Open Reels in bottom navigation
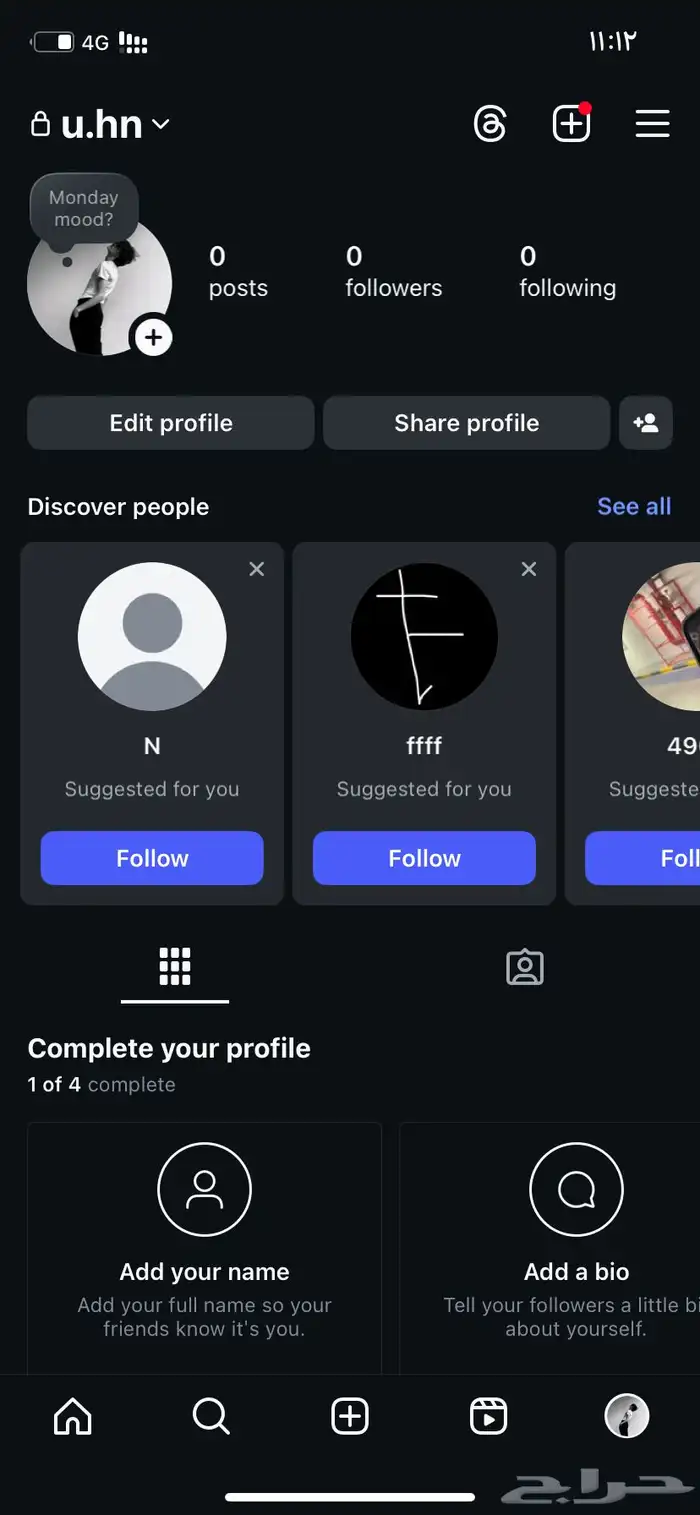 click(x=488, y=1416)
